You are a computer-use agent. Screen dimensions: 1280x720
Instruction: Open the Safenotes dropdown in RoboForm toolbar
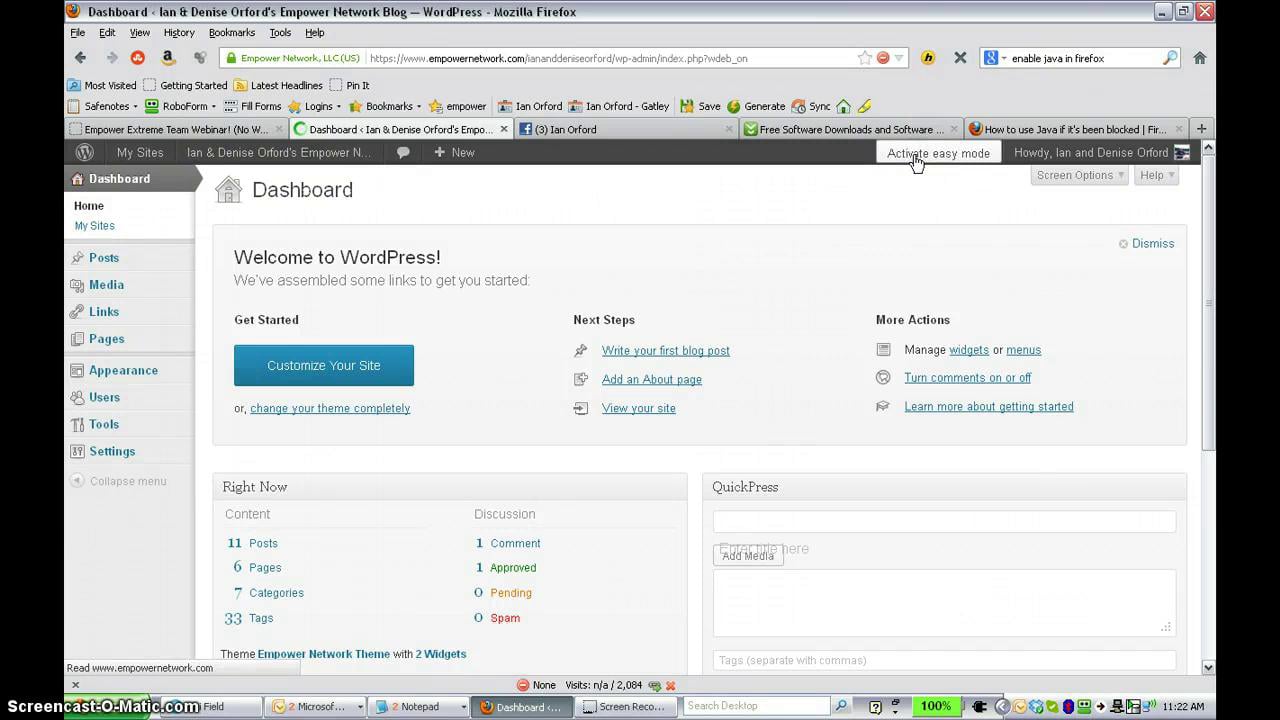(x=102, y=106)
